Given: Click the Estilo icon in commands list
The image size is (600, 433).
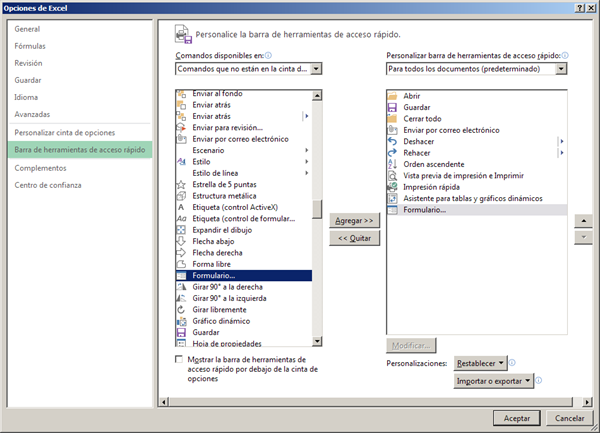Looking at the screenshot, I should pyautogui.click(x=181, y=162).
